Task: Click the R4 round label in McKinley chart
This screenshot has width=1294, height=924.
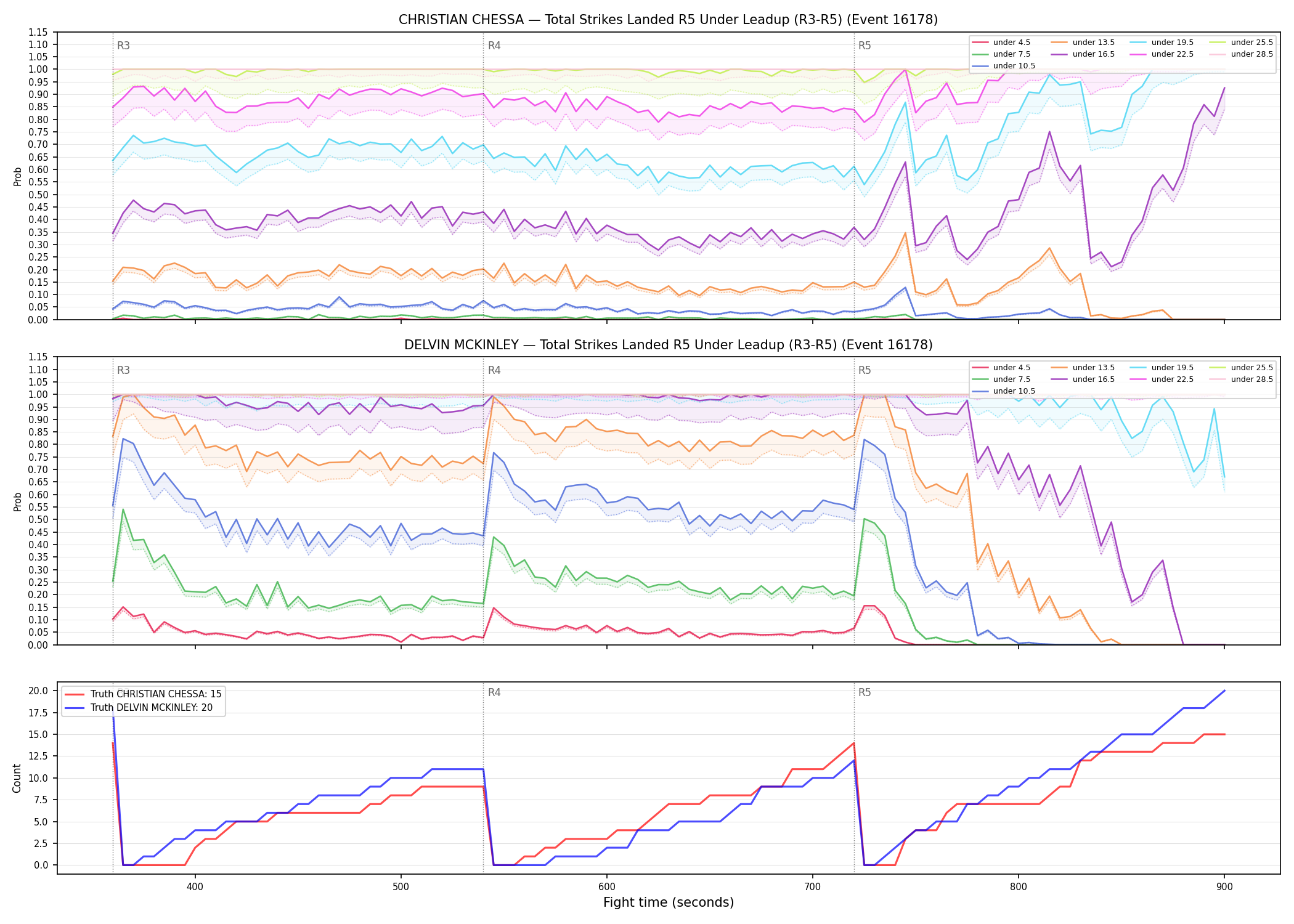Action: tap(494, 370)
